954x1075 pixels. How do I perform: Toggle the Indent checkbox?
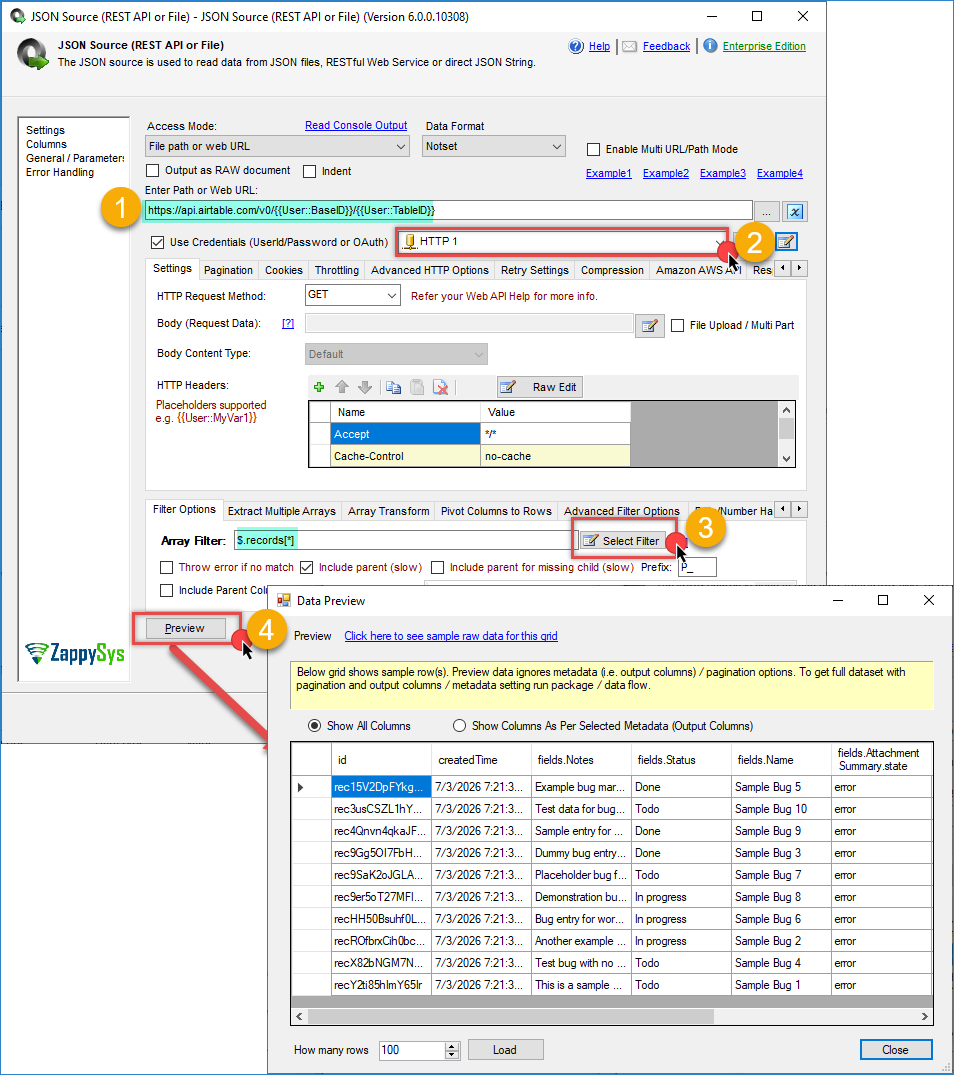click(x=310, y=171)
